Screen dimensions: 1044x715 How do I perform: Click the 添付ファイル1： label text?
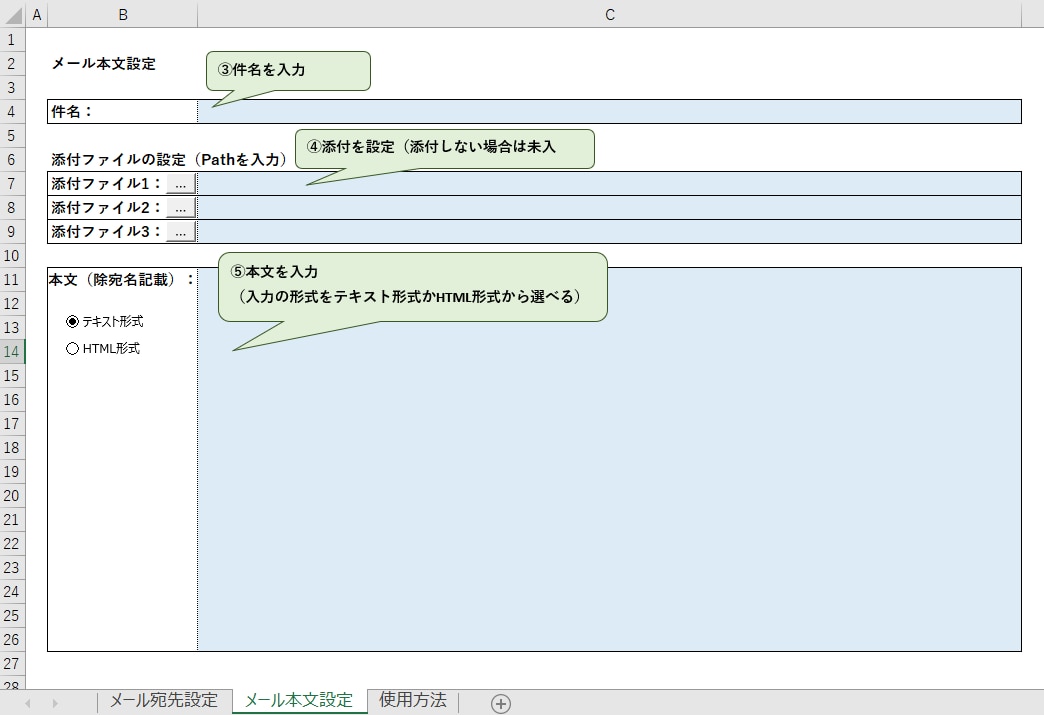(x=106, y=184)
